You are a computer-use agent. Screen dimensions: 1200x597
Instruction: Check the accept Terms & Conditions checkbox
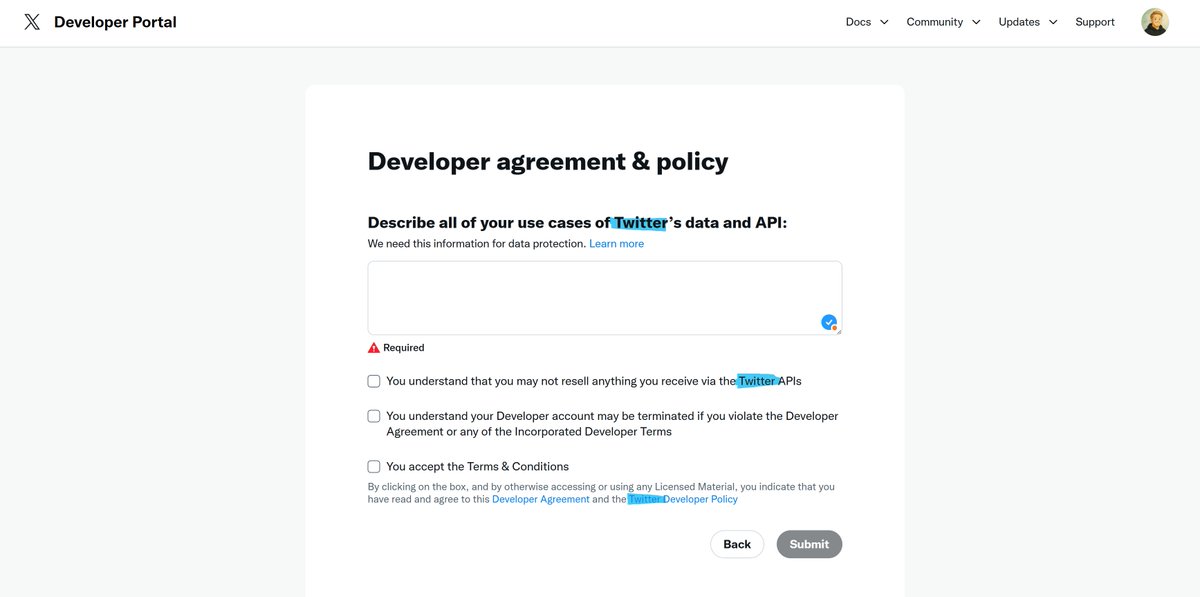coord(374,466)
